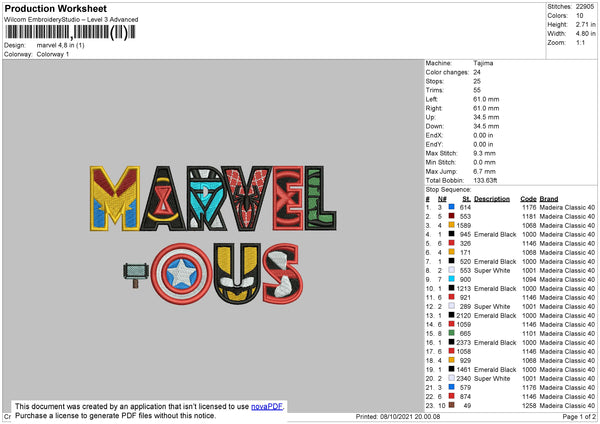Click the Stops value '25'
The width and height of the screenshot is (600, 424).
(477, 81)
